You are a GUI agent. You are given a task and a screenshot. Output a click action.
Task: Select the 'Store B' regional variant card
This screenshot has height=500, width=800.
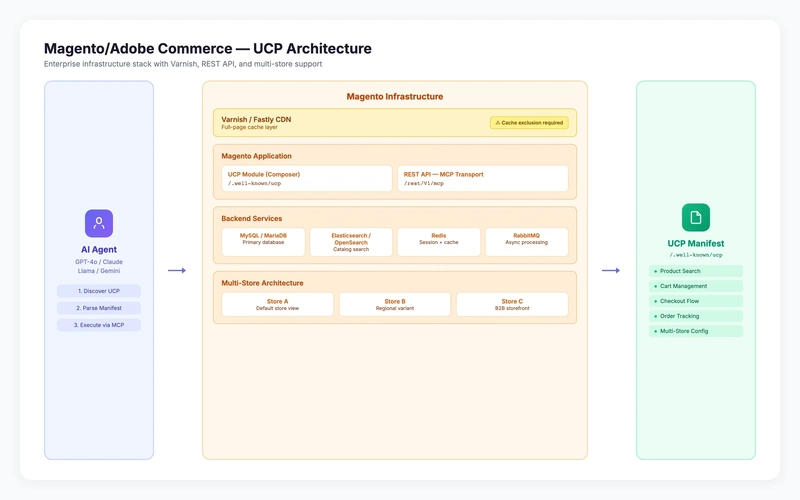point(395,305)
